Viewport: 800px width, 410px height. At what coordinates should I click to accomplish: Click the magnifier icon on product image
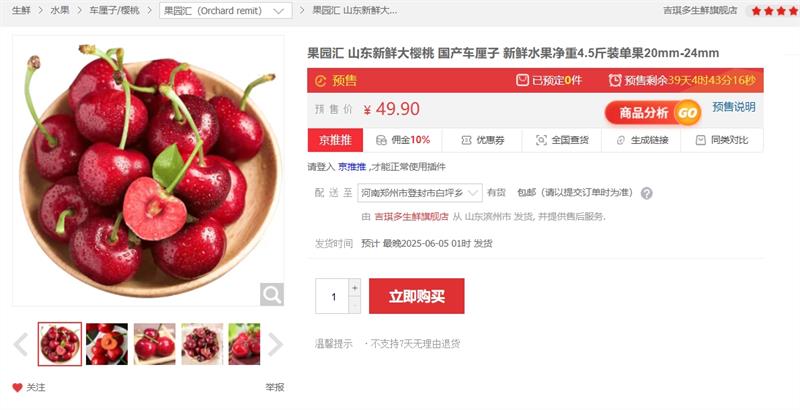point(271,294)
